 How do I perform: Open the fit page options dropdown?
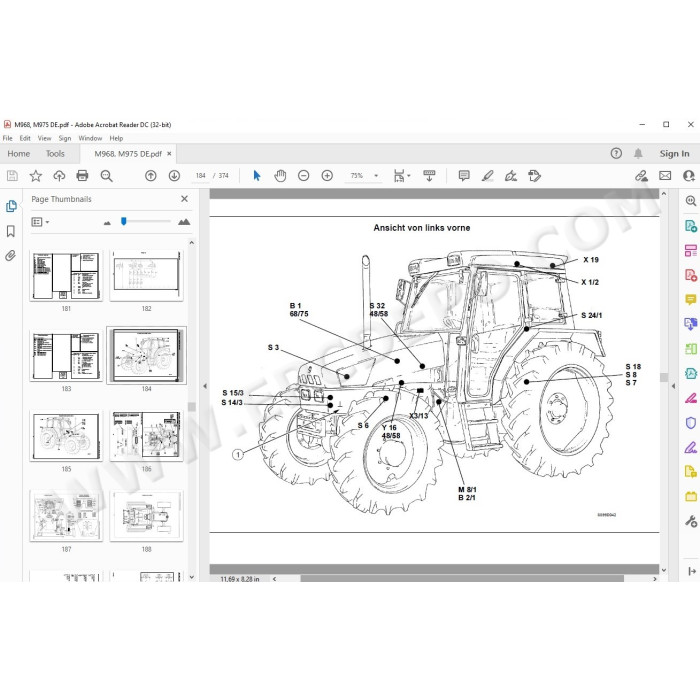[x=402, y=176]
